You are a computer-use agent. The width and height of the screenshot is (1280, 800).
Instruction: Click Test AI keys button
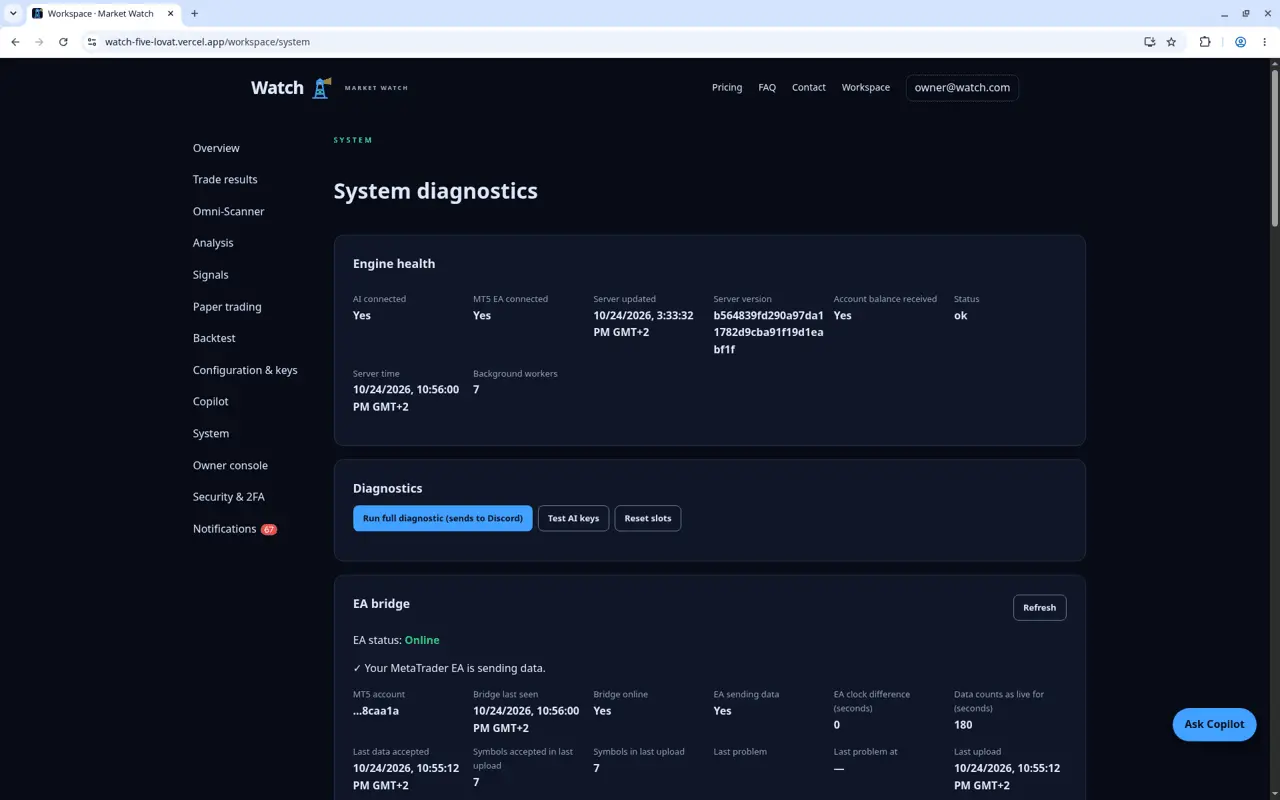(x=573, y=518)
